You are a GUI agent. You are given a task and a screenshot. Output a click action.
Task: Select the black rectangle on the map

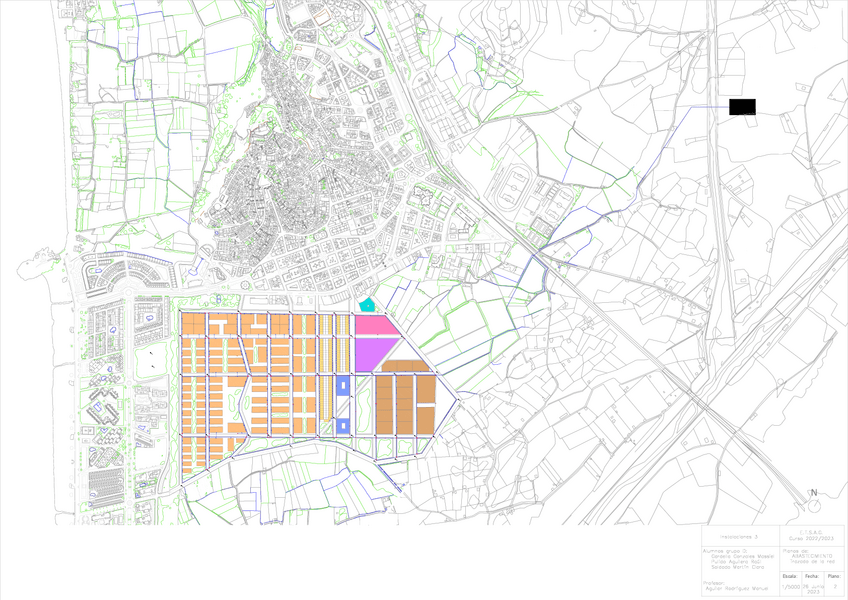(x=742, y=107)
